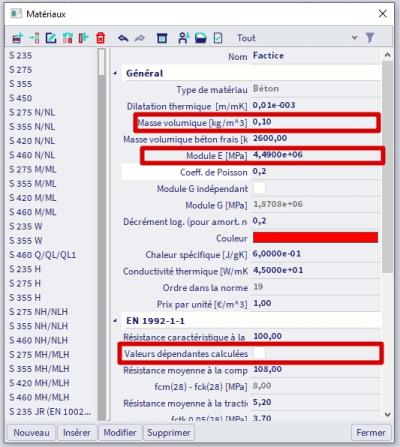This screenshot has width=400, height=447.
Task: Click properties scrollbar down arrow
Action: [x=387, y=414]
